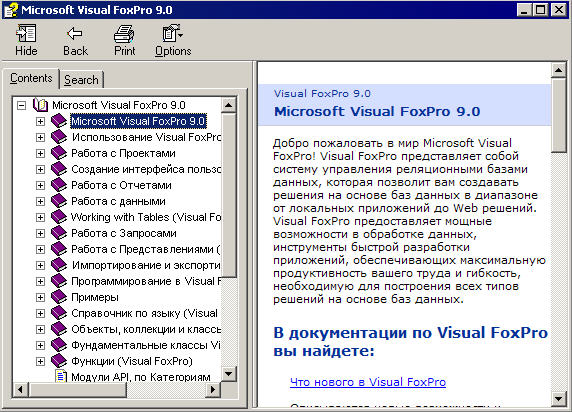Click the help icon in the title bar
Screen dimensions: 572x412
pyautogui.click(x=11, y=10)
